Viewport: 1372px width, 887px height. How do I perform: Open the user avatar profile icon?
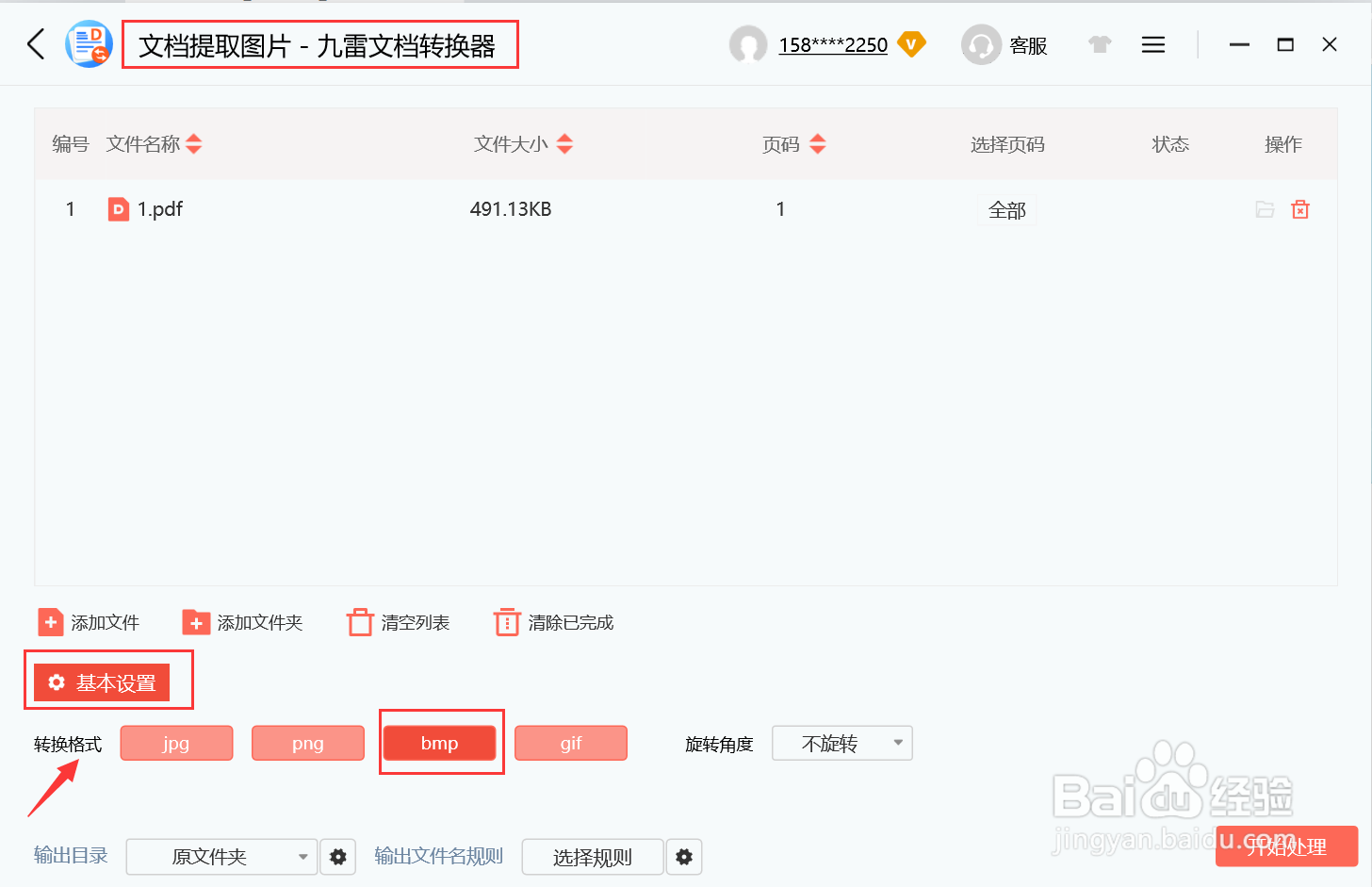pyautogui.click(x=748, y=44)
